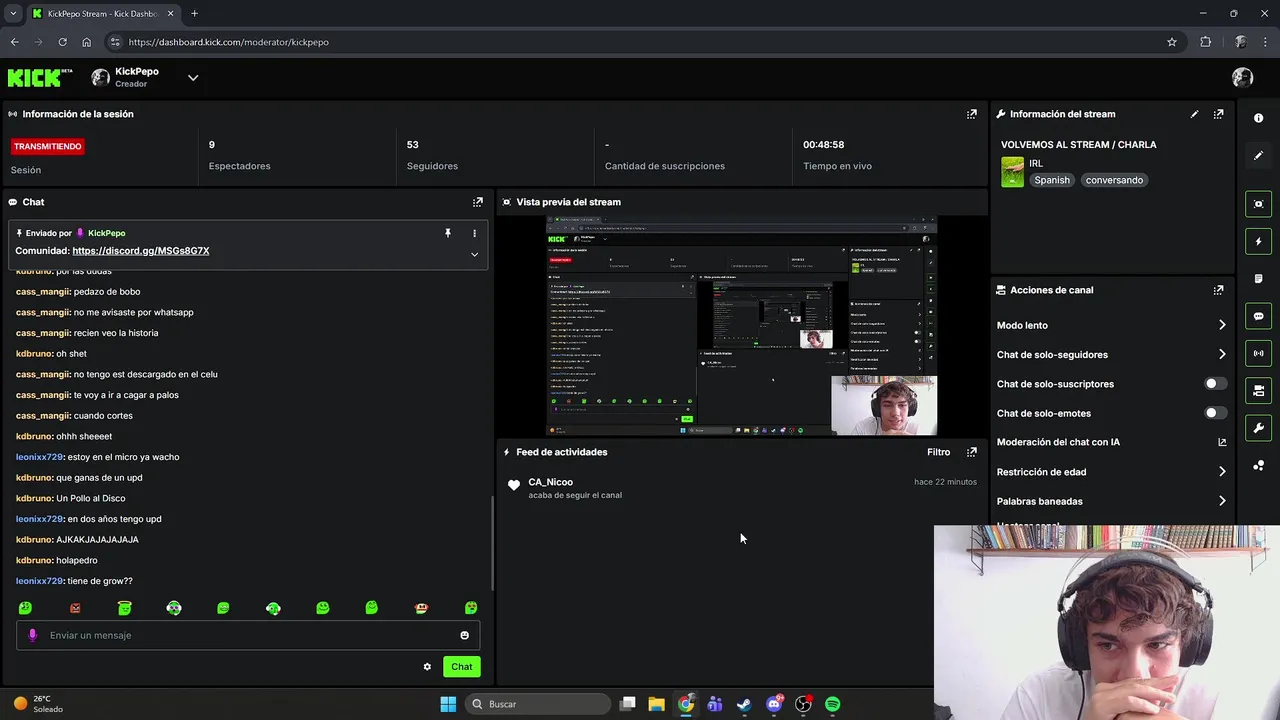Click the info icon in right sidebar
Viewport: 1280px width, 720px height.
pos(1258,118)
